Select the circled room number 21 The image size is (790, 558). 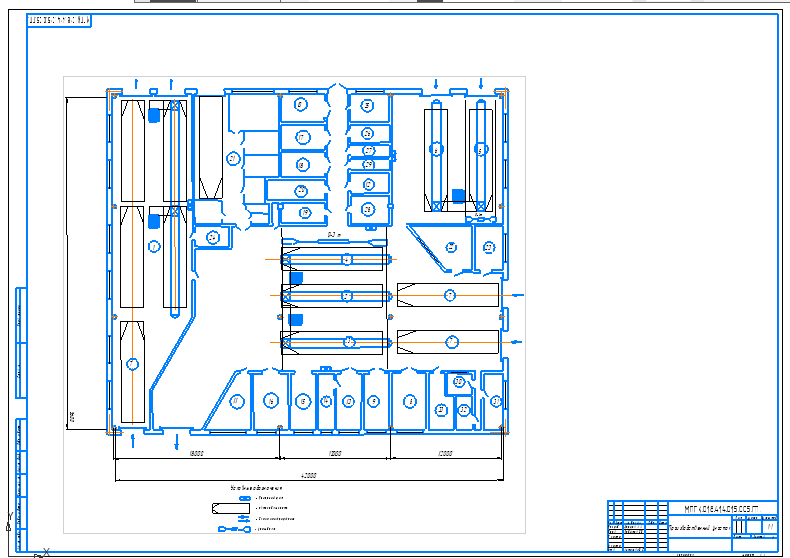coord(233,158)
